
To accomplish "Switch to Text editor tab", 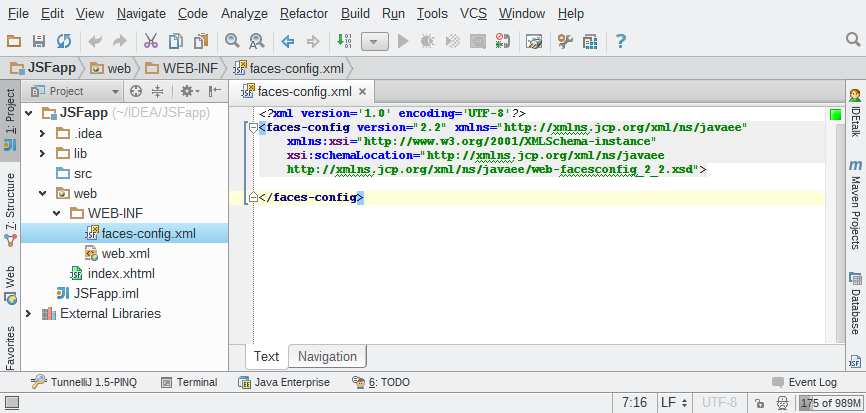I will point(266,357).
